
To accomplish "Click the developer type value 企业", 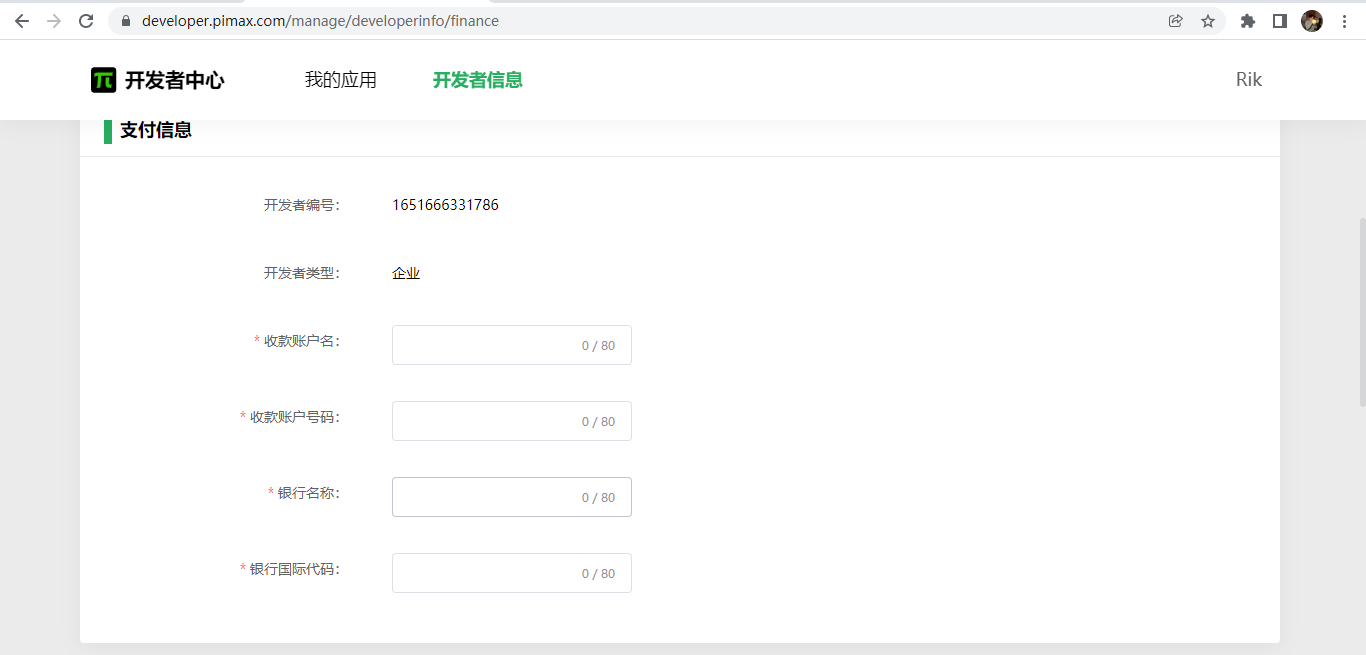I will [406, 273].
